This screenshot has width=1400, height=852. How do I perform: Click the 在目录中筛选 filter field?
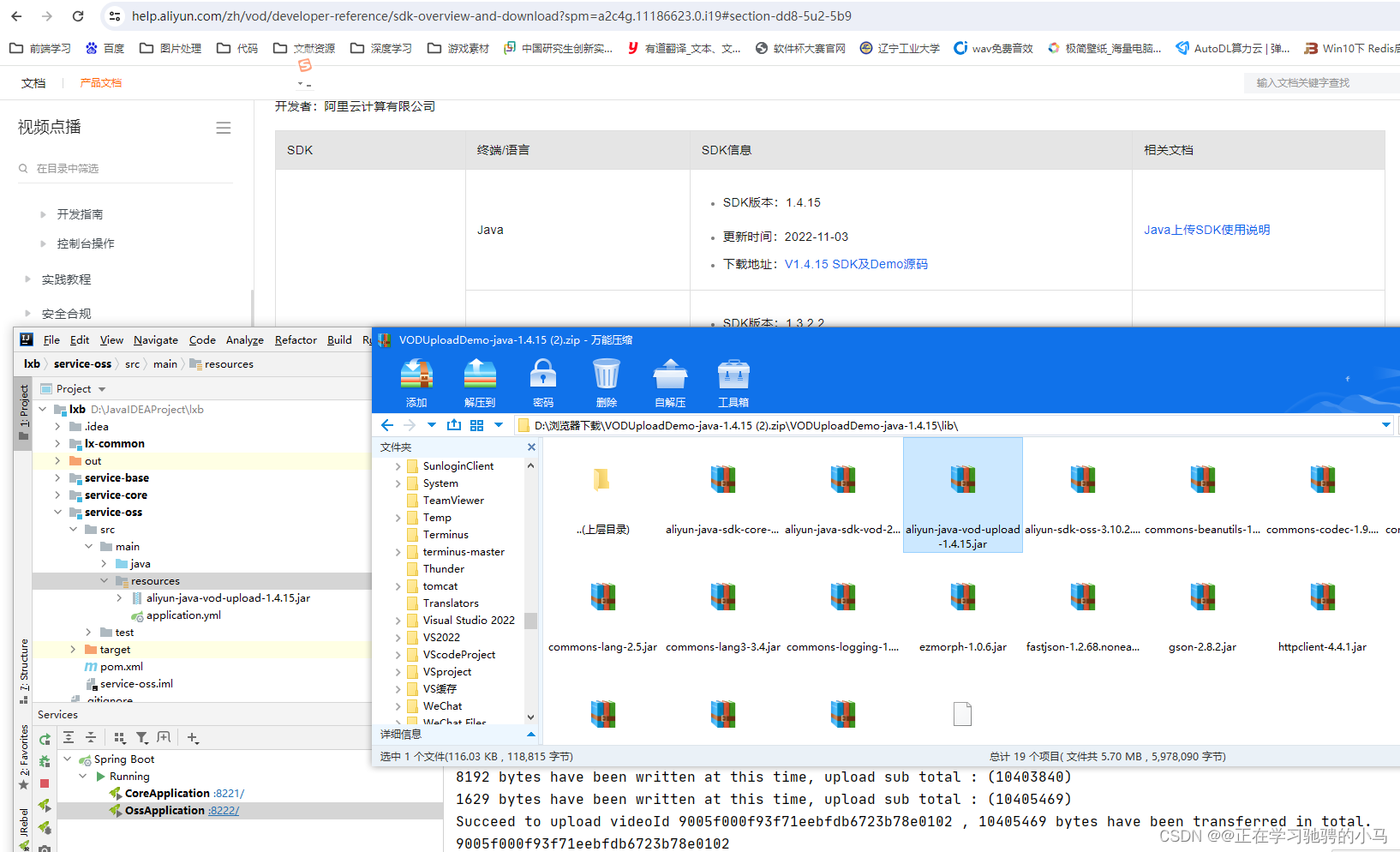coord(125,168)
